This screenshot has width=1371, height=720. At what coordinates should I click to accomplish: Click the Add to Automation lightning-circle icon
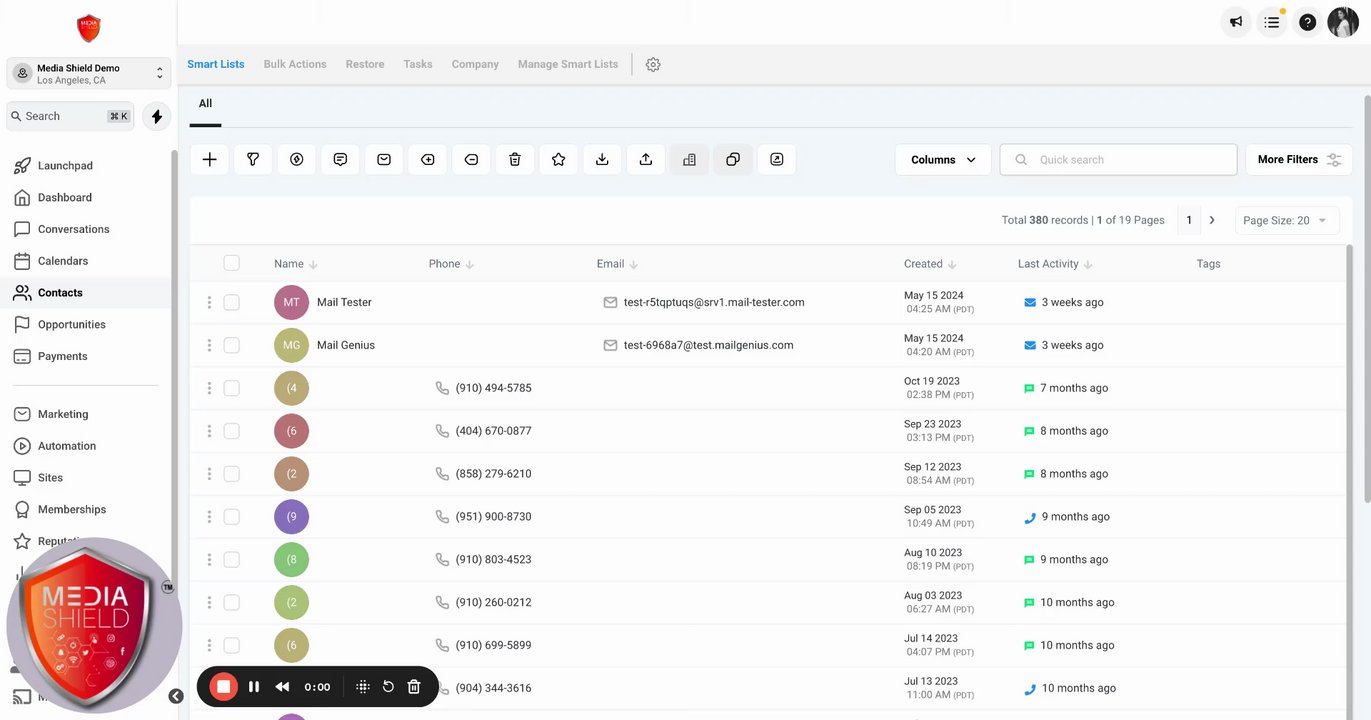tap(297, 160)
